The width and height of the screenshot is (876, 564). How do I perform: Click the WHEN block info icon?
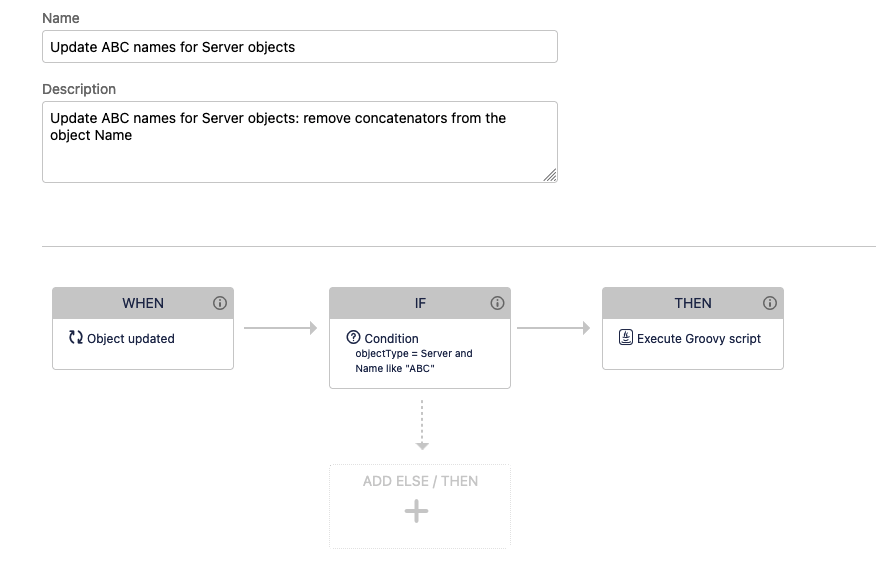click(x=220, y=303)
